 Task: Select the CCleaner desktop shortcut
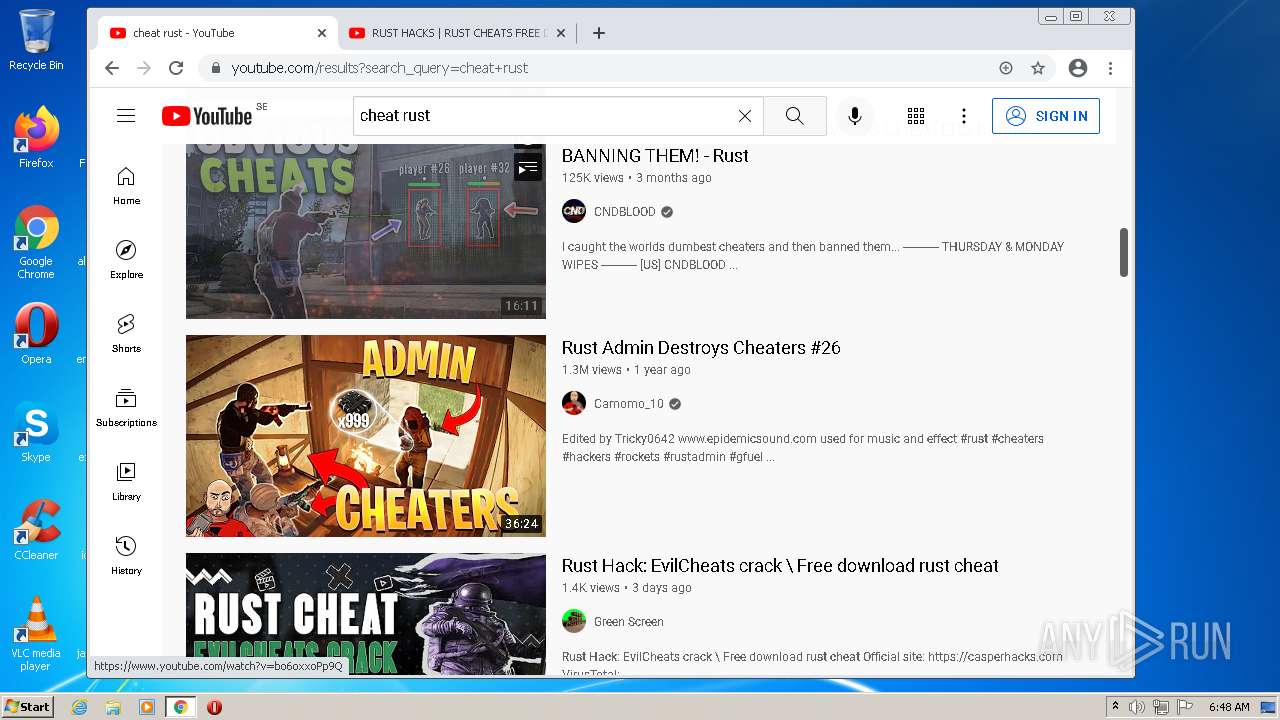[36, 529]
